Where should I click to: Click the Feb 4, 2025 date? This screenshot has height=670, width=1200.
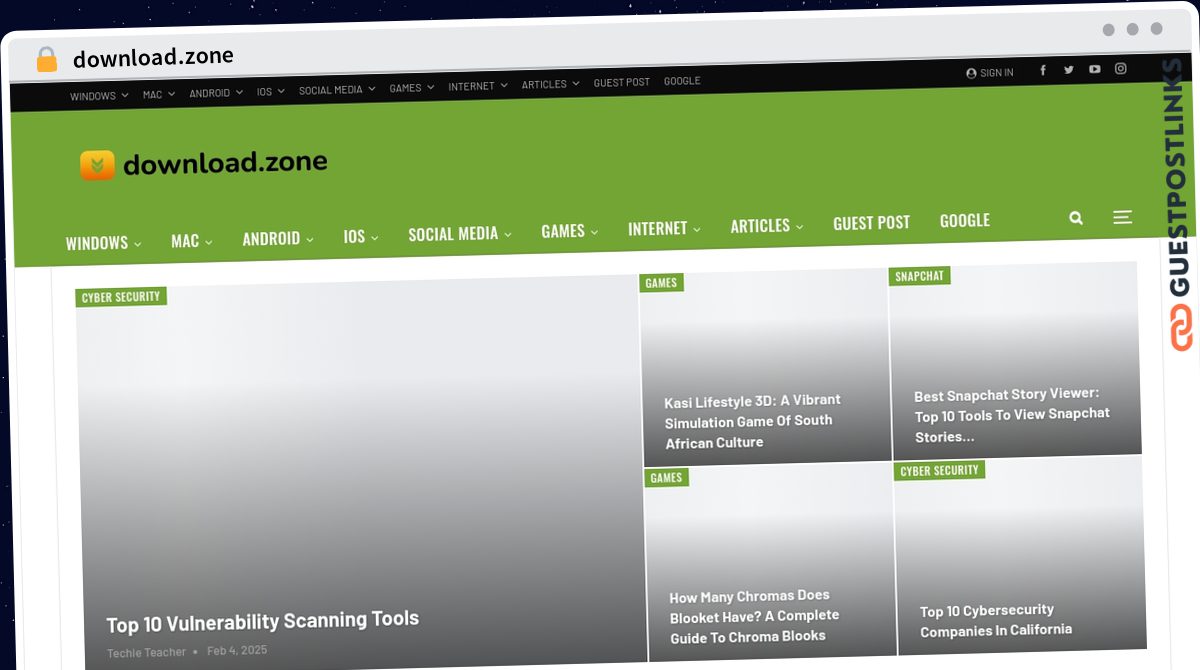(237, 650)
